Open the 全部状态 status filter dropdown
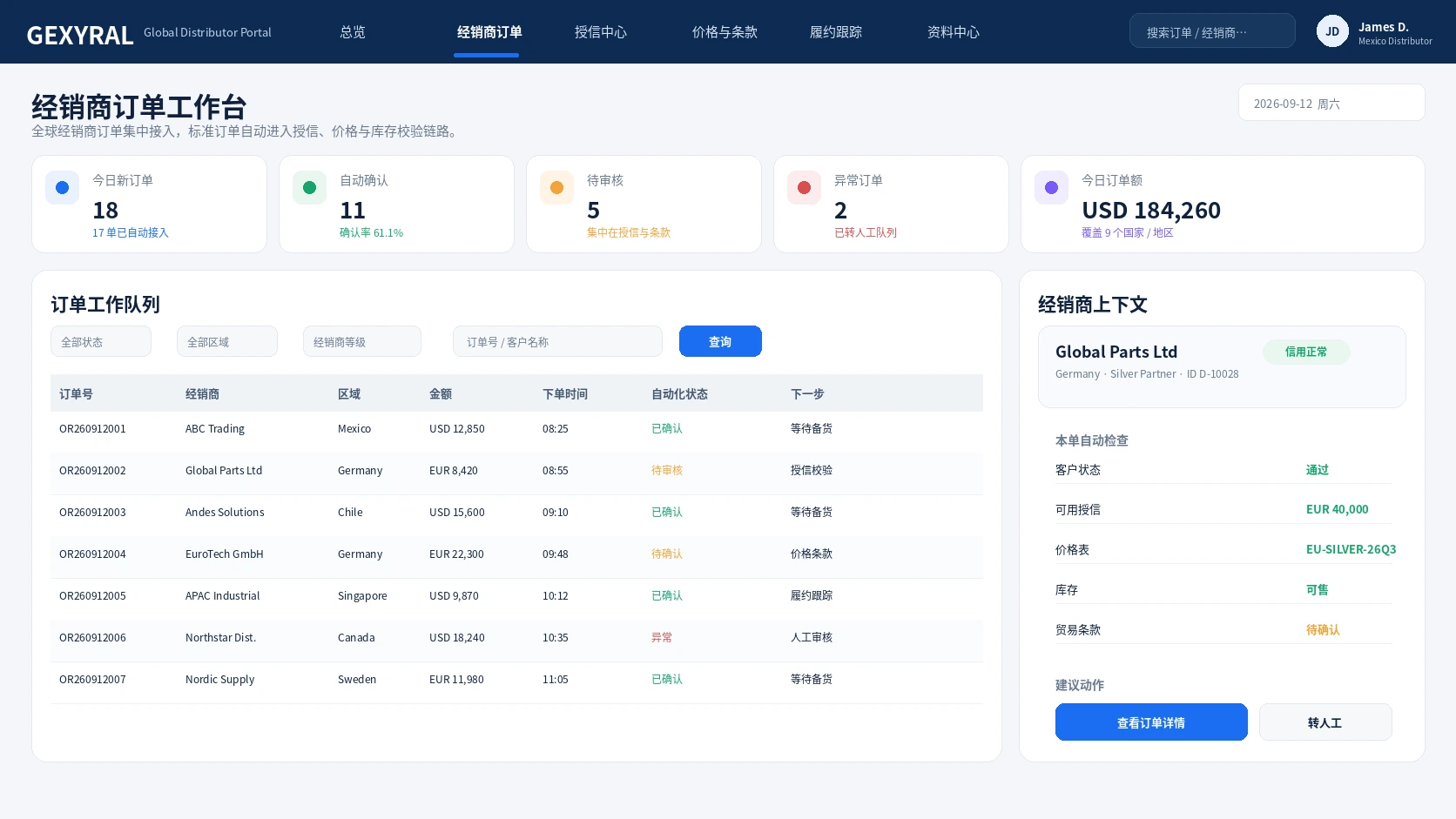The height and width of the screenshot is (819, 1456). click(x=101, y=341)
